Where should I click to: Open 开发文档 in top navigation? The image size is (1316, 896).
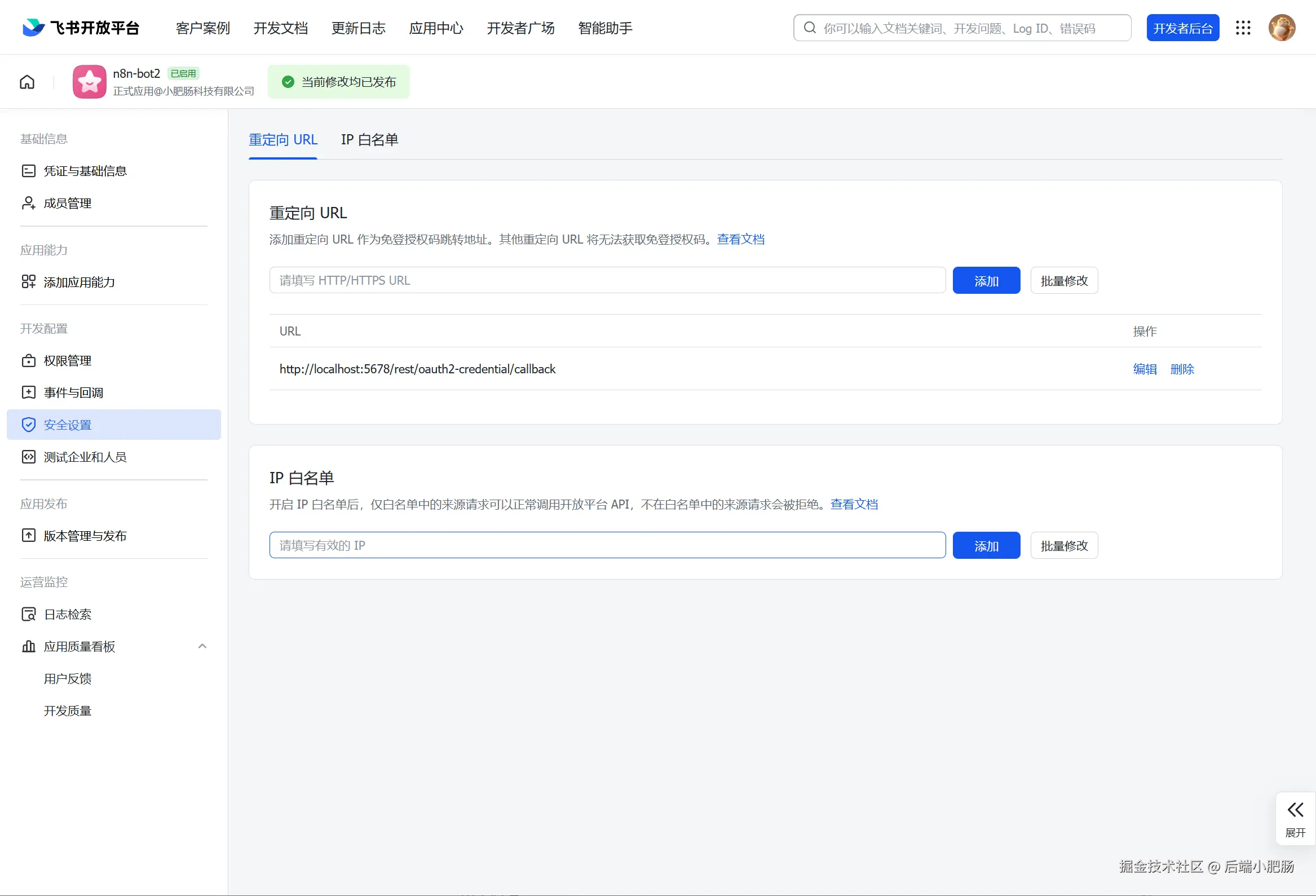pos(280,28)
